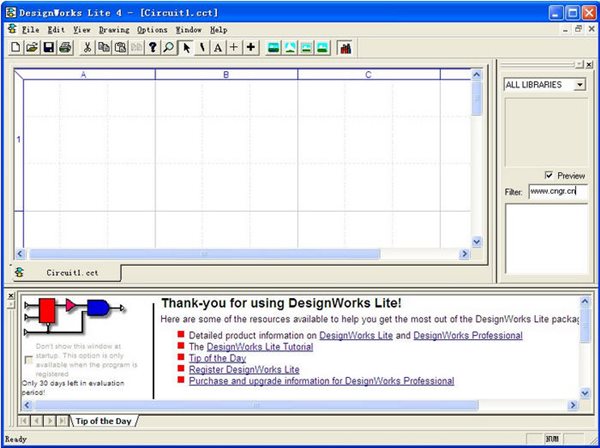Open the Help menu

218,29
